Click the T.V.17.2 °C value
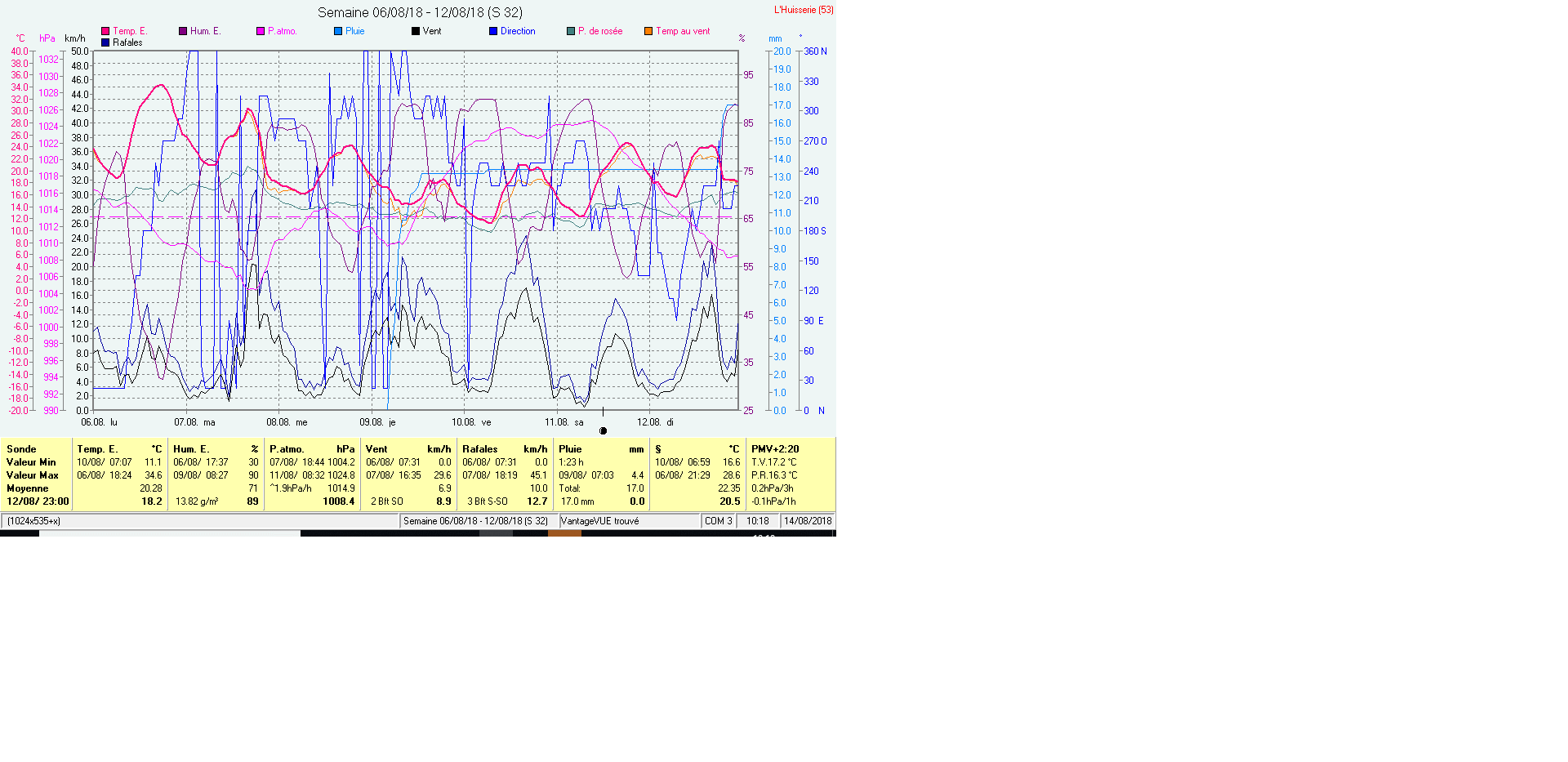Screen dimensions: 1568x762 [774, 462]
